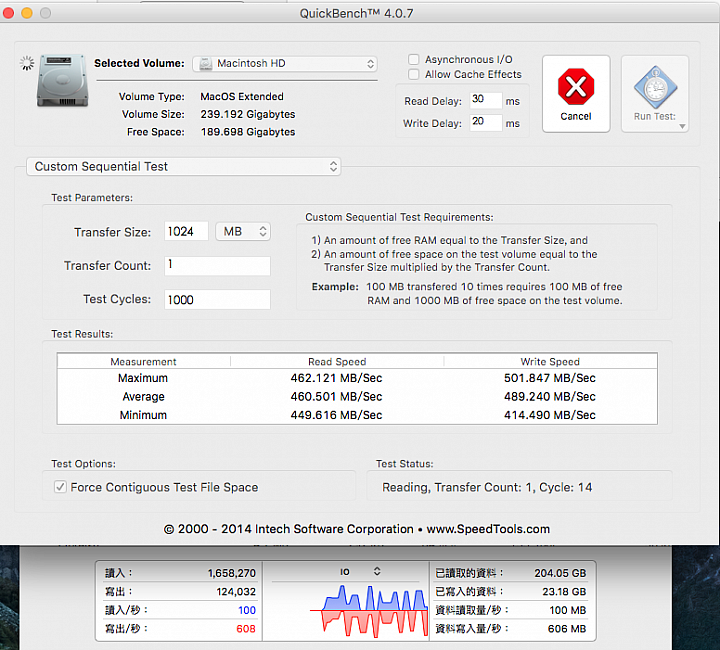
Task: Click the Write Delay input field
Action: point(485,122)
